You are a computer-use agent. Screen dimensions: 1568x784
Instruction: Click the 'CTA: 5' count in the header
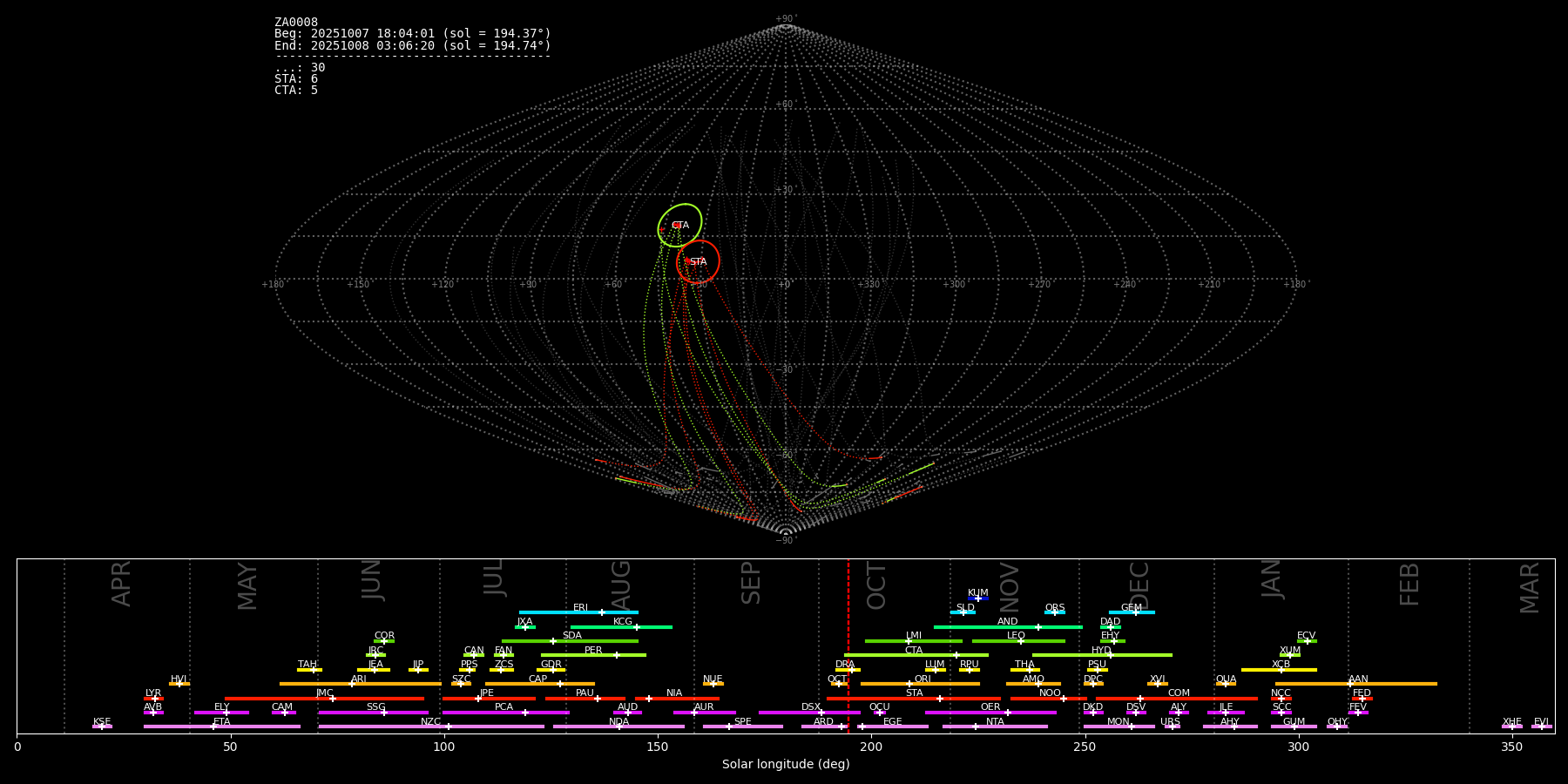(296, 91)
